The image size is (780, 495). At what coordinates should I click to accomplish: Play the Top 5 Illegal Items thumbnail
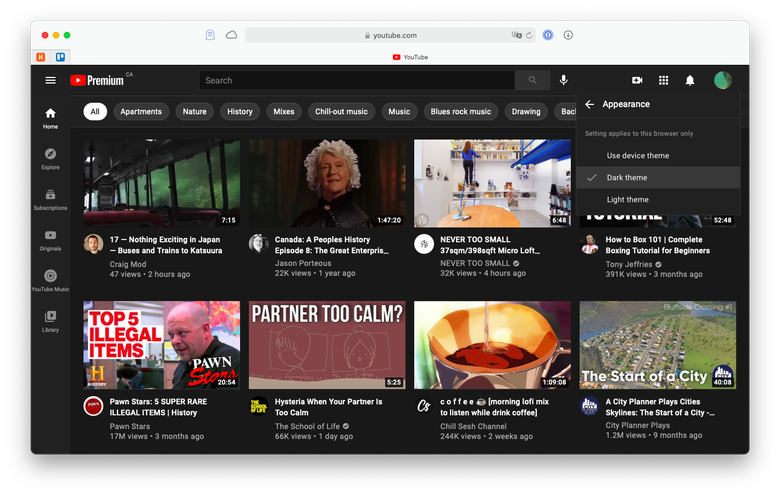(x=162, y=345)
